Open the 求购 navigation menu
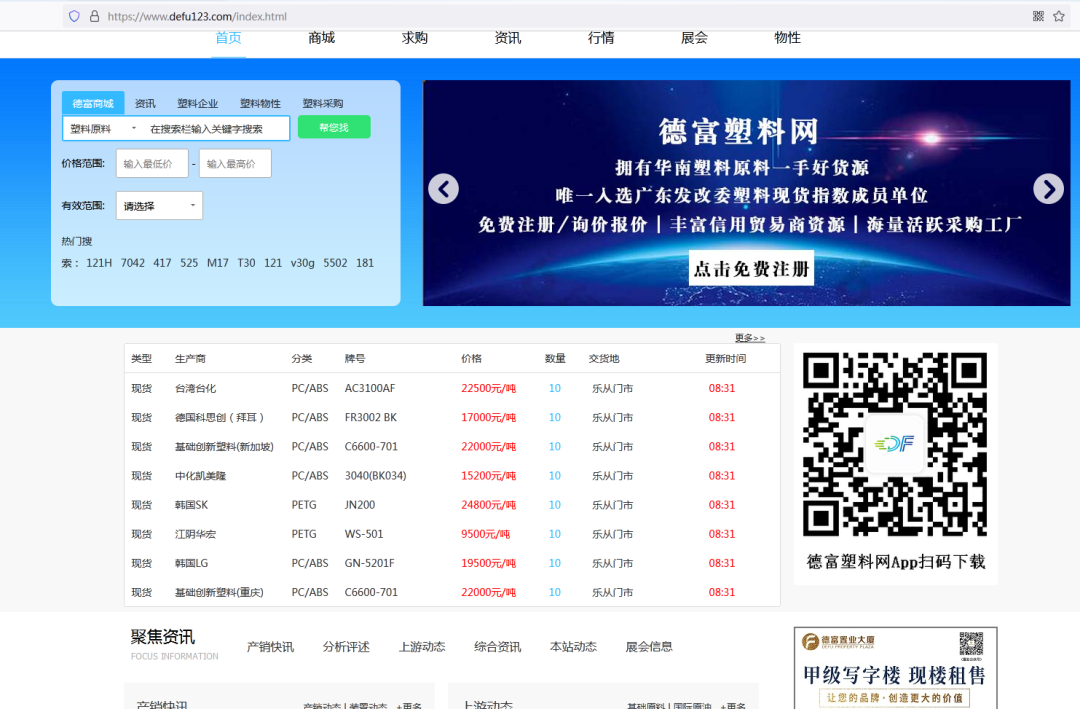This screenshot has width=1080, height=709. [x=414, y=37]
